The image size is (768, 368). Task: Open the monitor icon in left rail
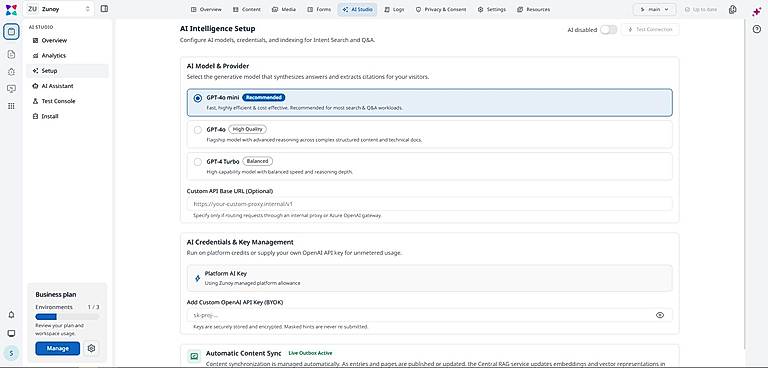(11, 89)
